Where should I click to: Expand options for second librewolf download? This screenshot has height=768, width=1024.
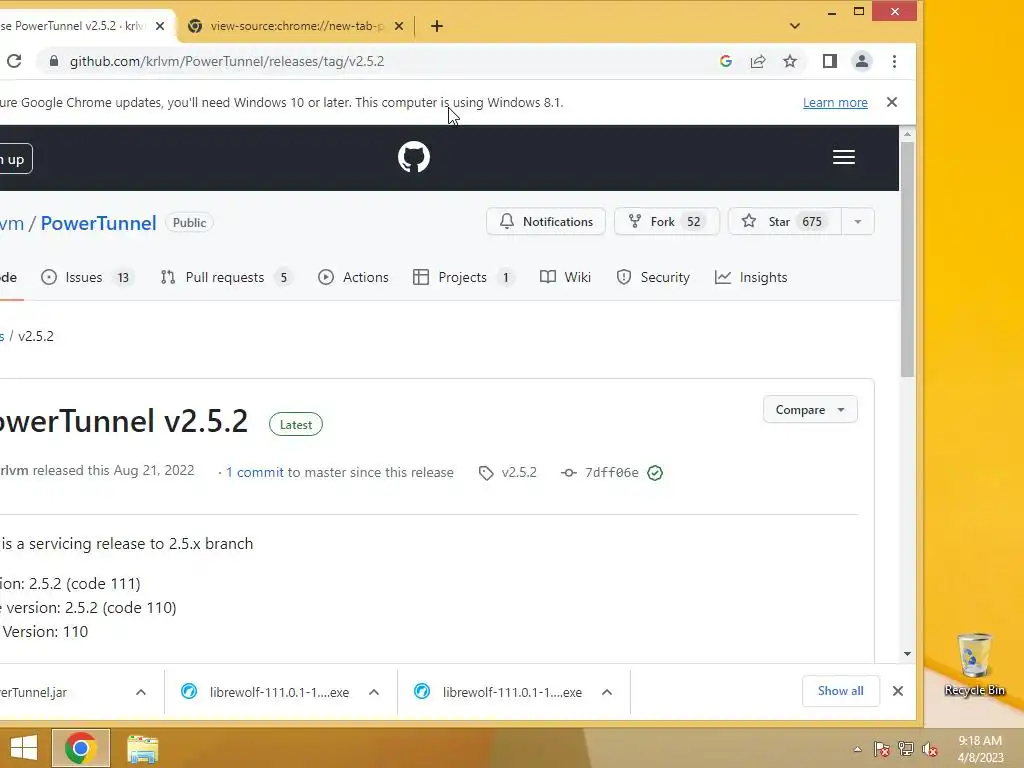pos(607,692)
